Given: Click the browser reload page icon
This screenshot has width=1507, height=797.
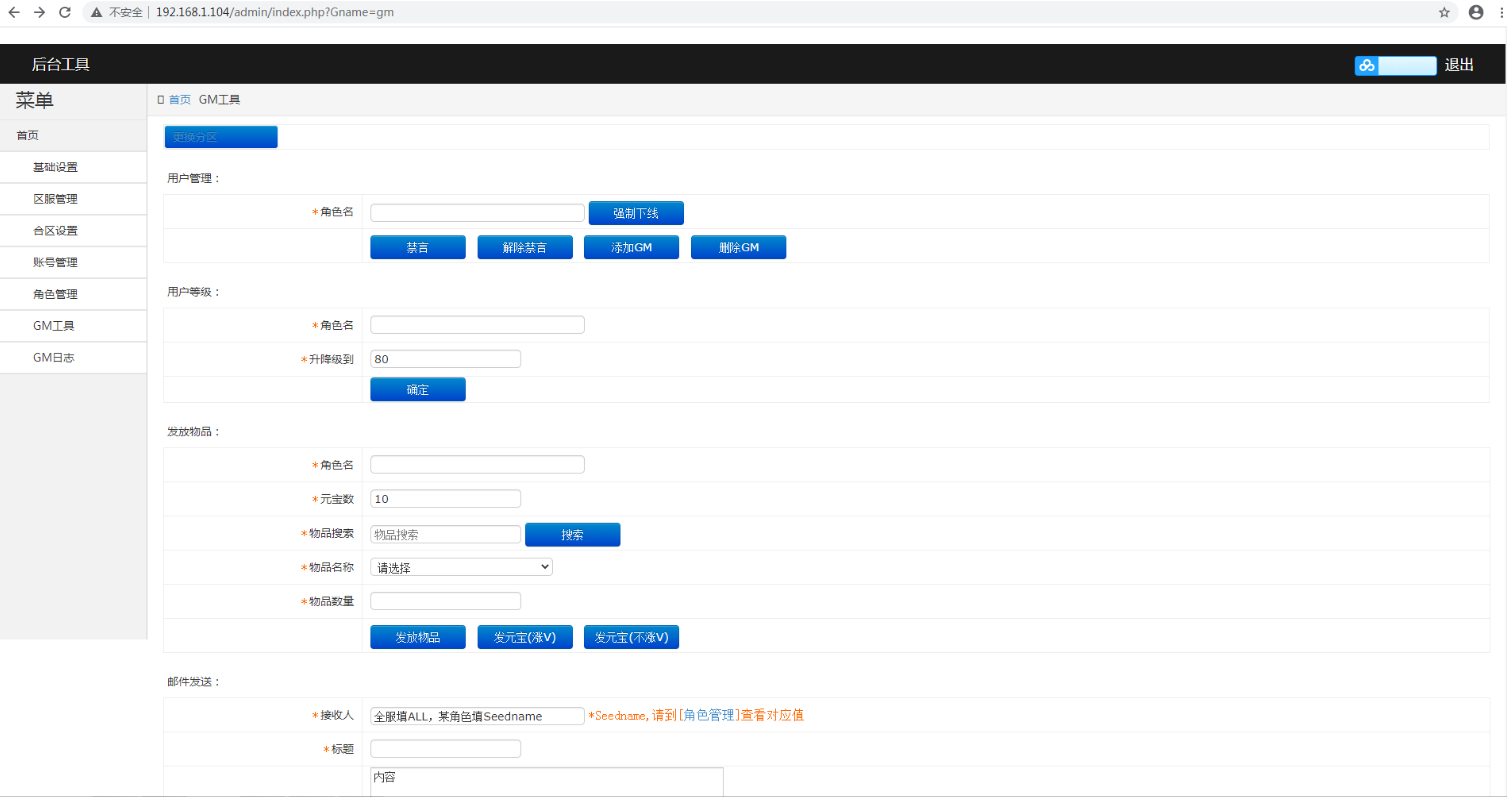Looking at the screenshot, I should [x=65, y=12].
